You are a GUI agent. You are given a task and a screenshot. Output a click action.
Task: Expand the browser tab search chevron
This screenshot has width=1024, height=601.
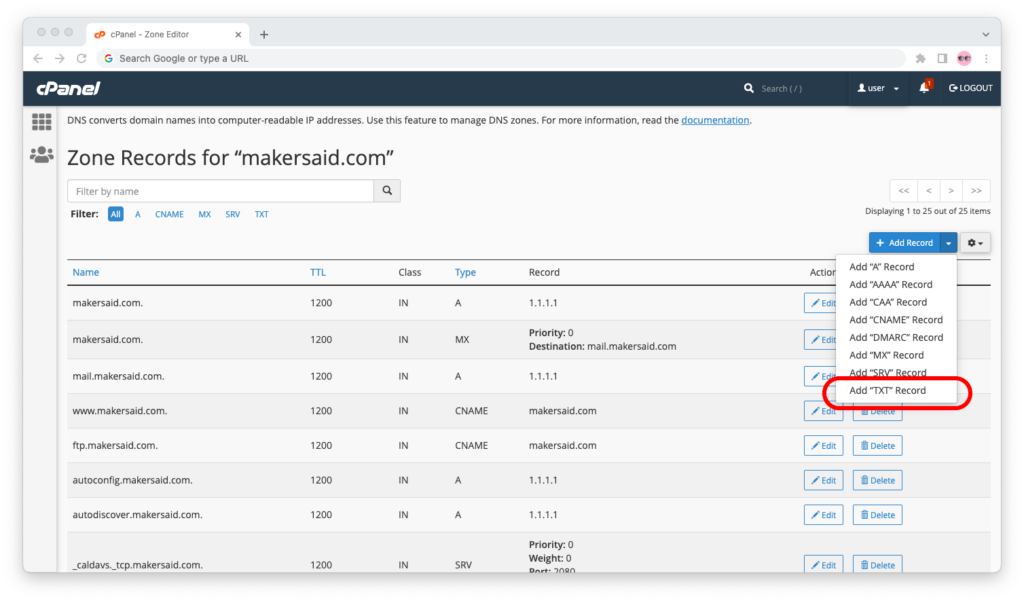985,35
